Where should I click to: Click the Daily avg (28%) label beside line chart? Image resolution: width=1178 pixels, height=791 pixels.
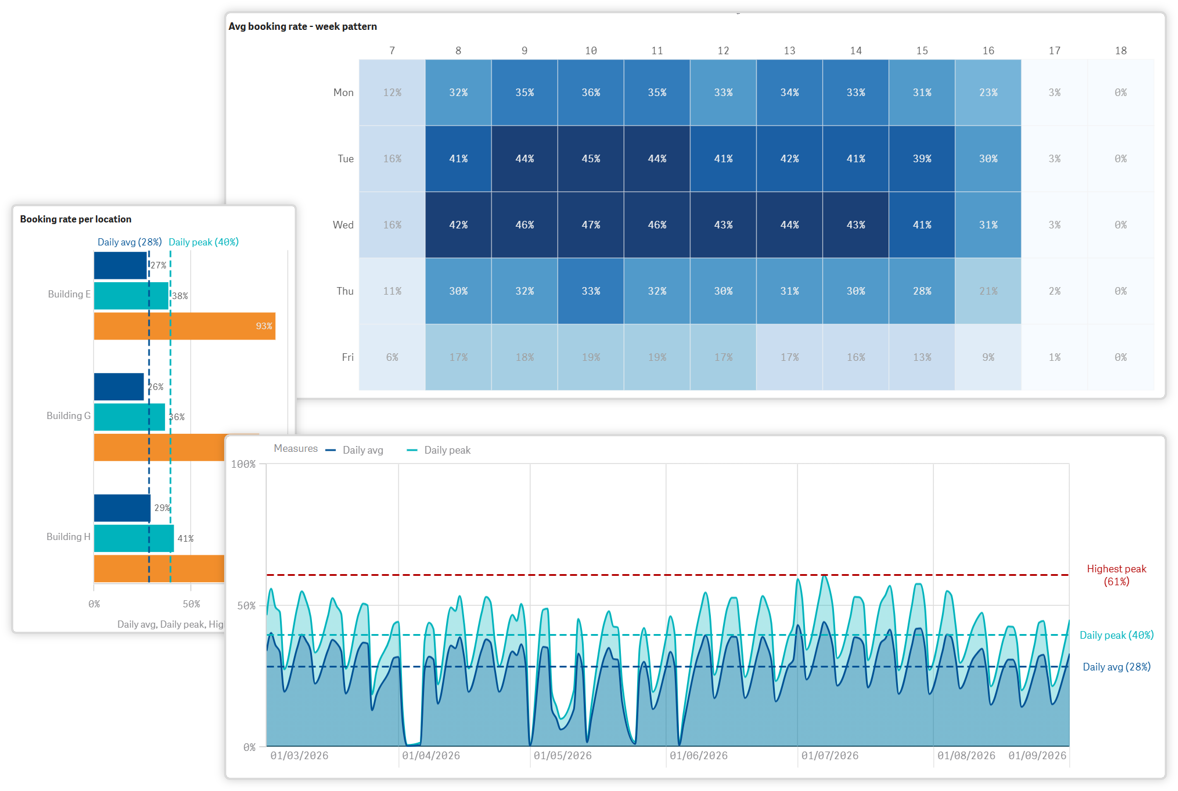tap(1116, 666)
